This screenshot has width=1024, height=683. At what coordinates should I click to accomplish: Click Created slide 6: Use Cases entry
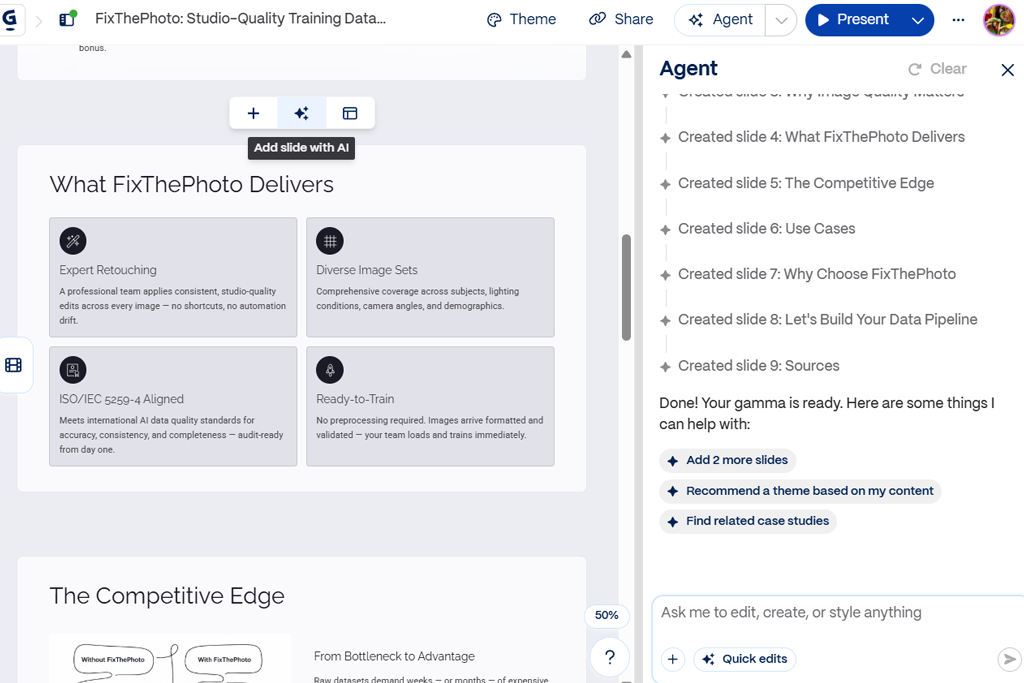tap(767, 229)
